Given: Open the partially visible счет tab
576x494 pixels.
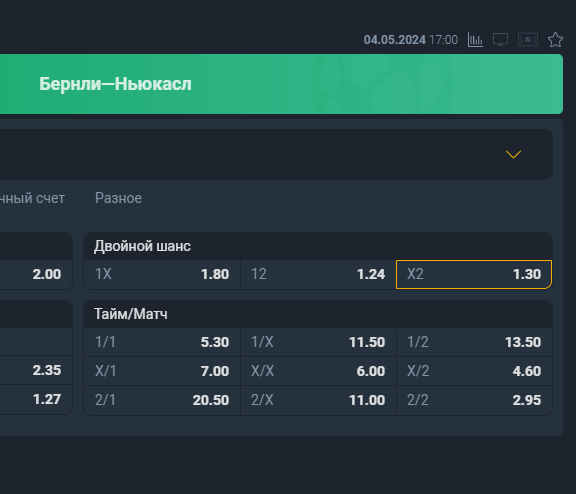Looking at the screenshot, I should click(32, 198).
